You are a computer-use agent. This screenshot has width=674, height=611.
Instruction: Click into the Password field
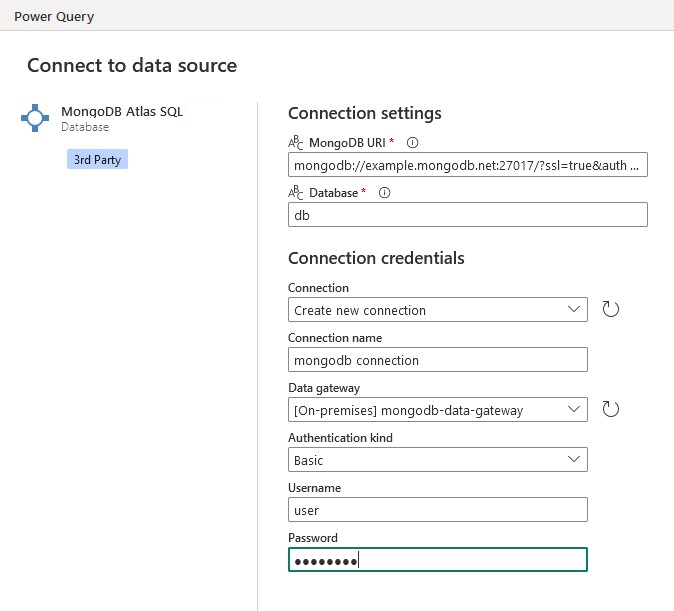[x=437, y=560]
